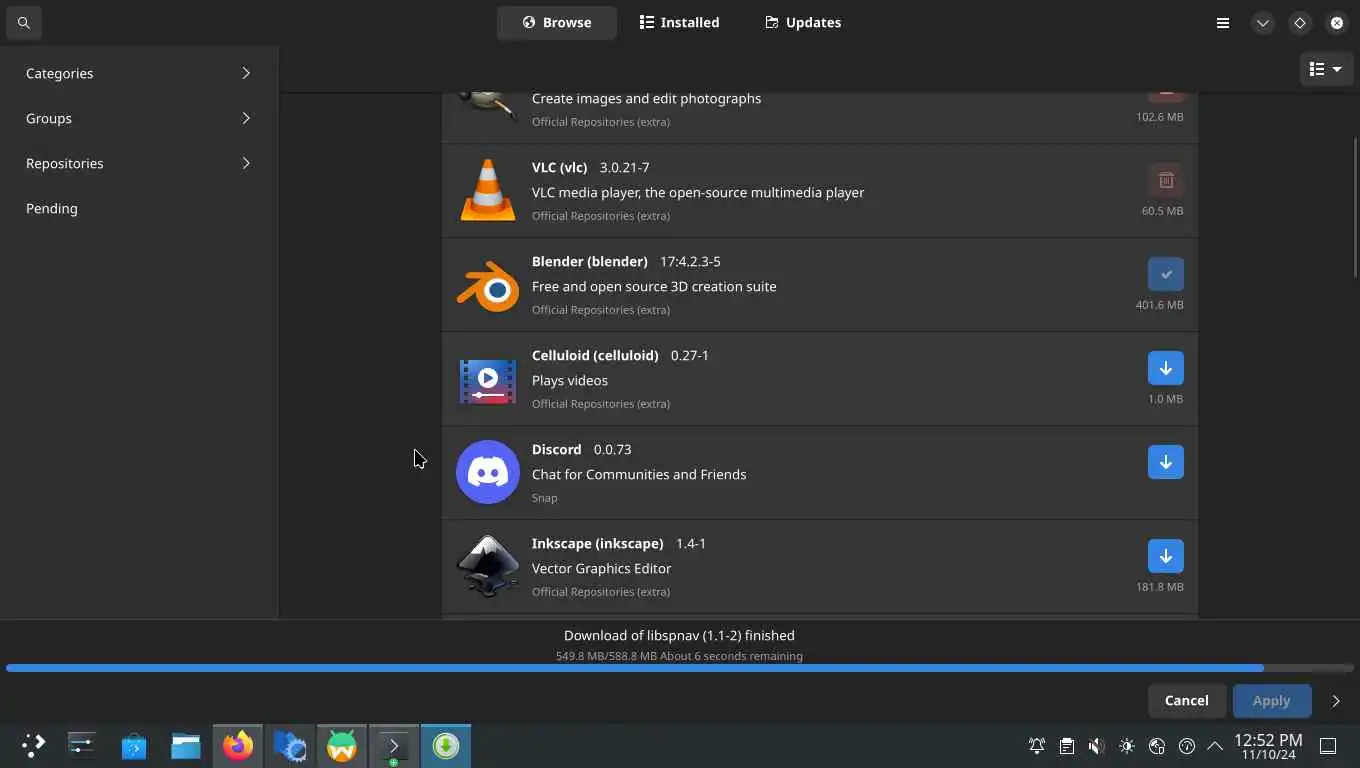Open the Discord package title
1360x768 pixels.
click(x=556, y=449)
